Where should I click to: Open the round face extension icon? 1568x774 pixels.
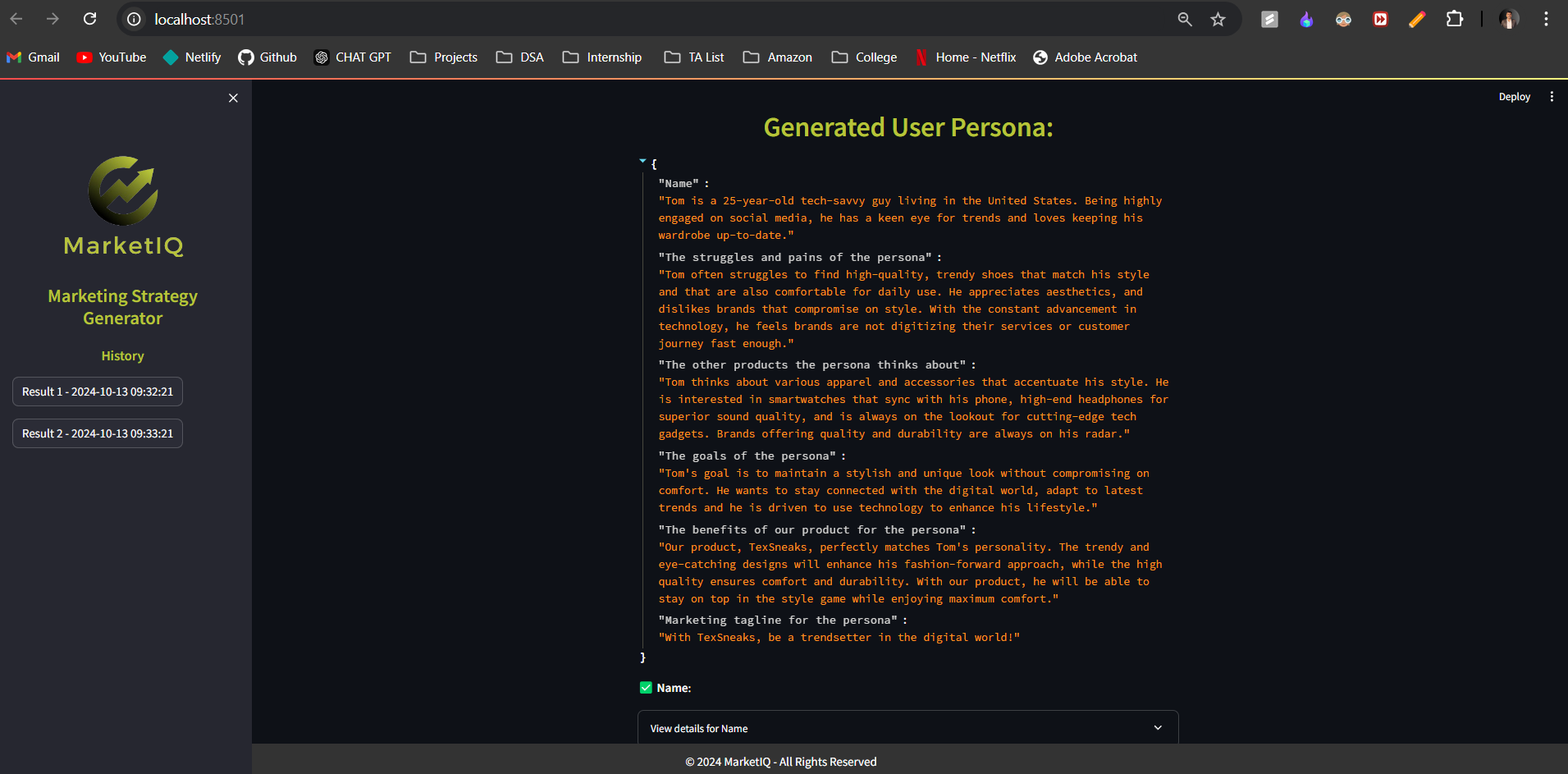1343,19
